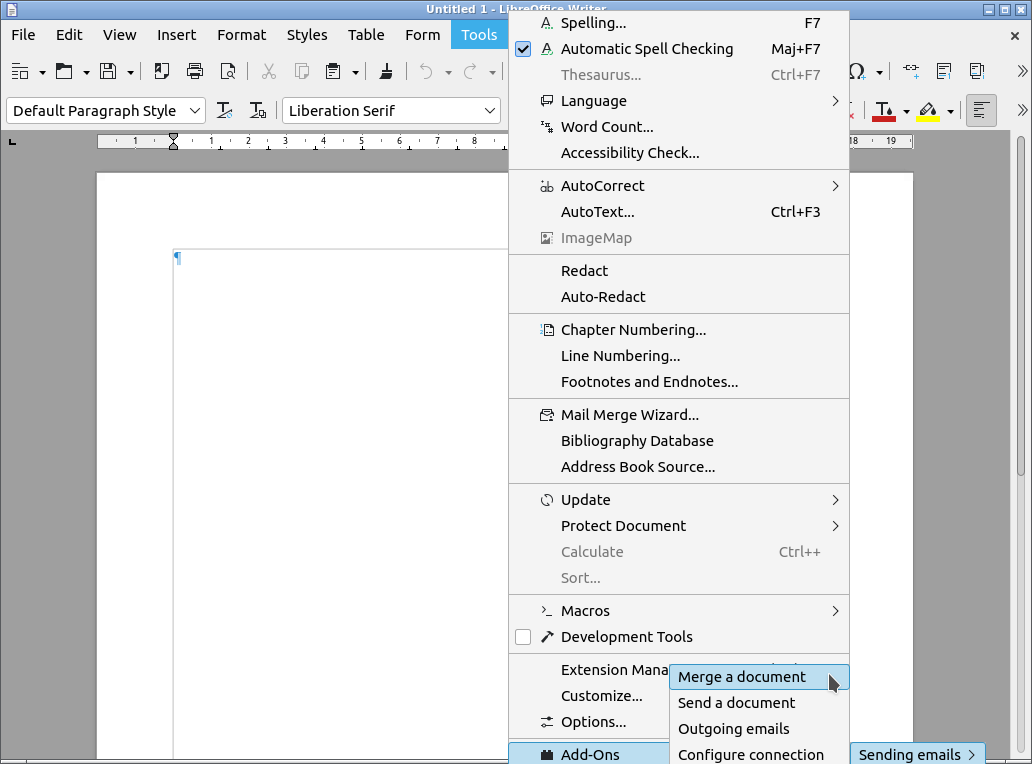Choose Word Count... menu entry
This screenshot has height=764, width=1032.
pyautogui.click(x=679, y=127)
